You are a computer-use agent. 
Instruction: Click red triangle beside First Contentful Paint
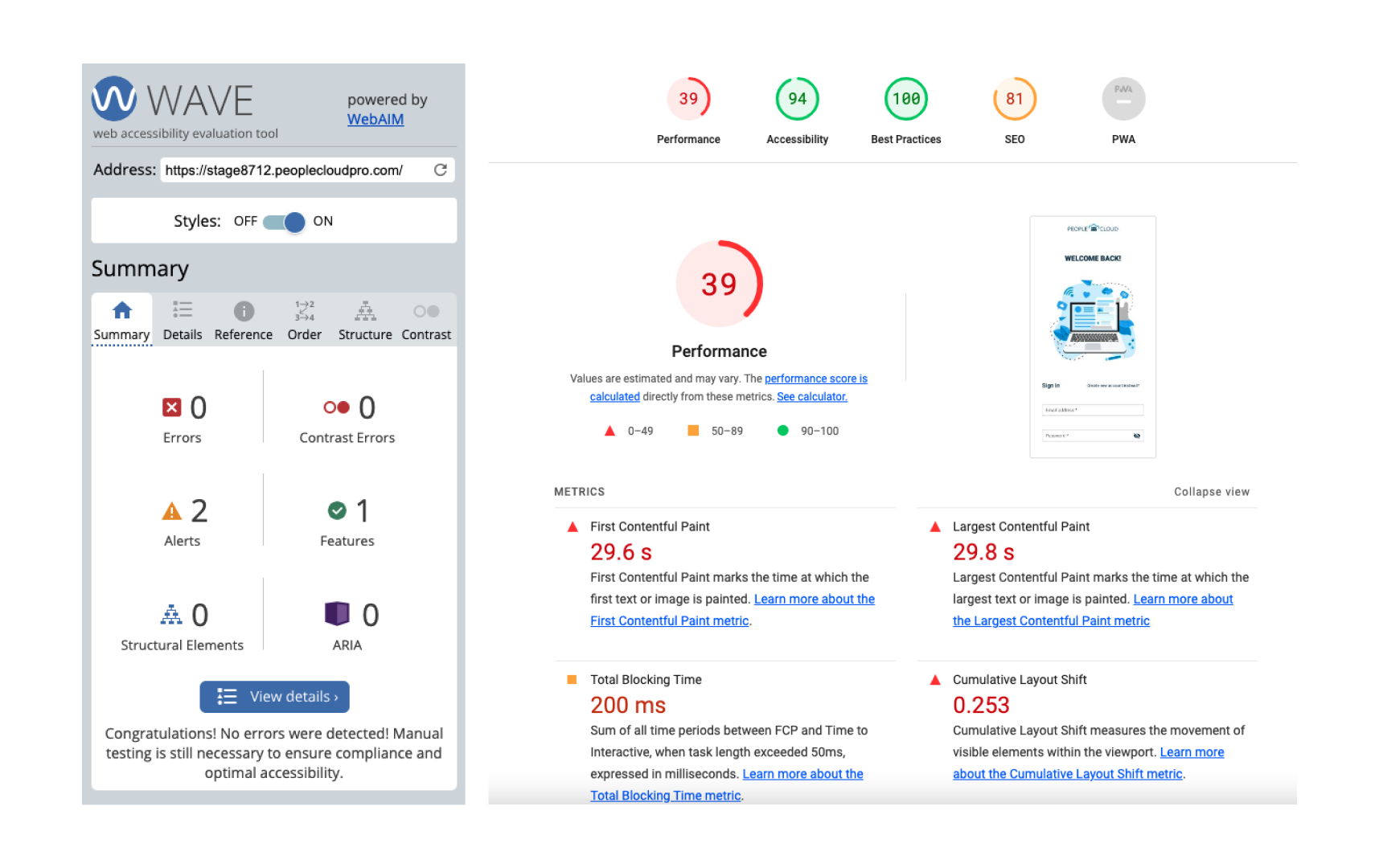pyautogui.click(x=573, y=527)
